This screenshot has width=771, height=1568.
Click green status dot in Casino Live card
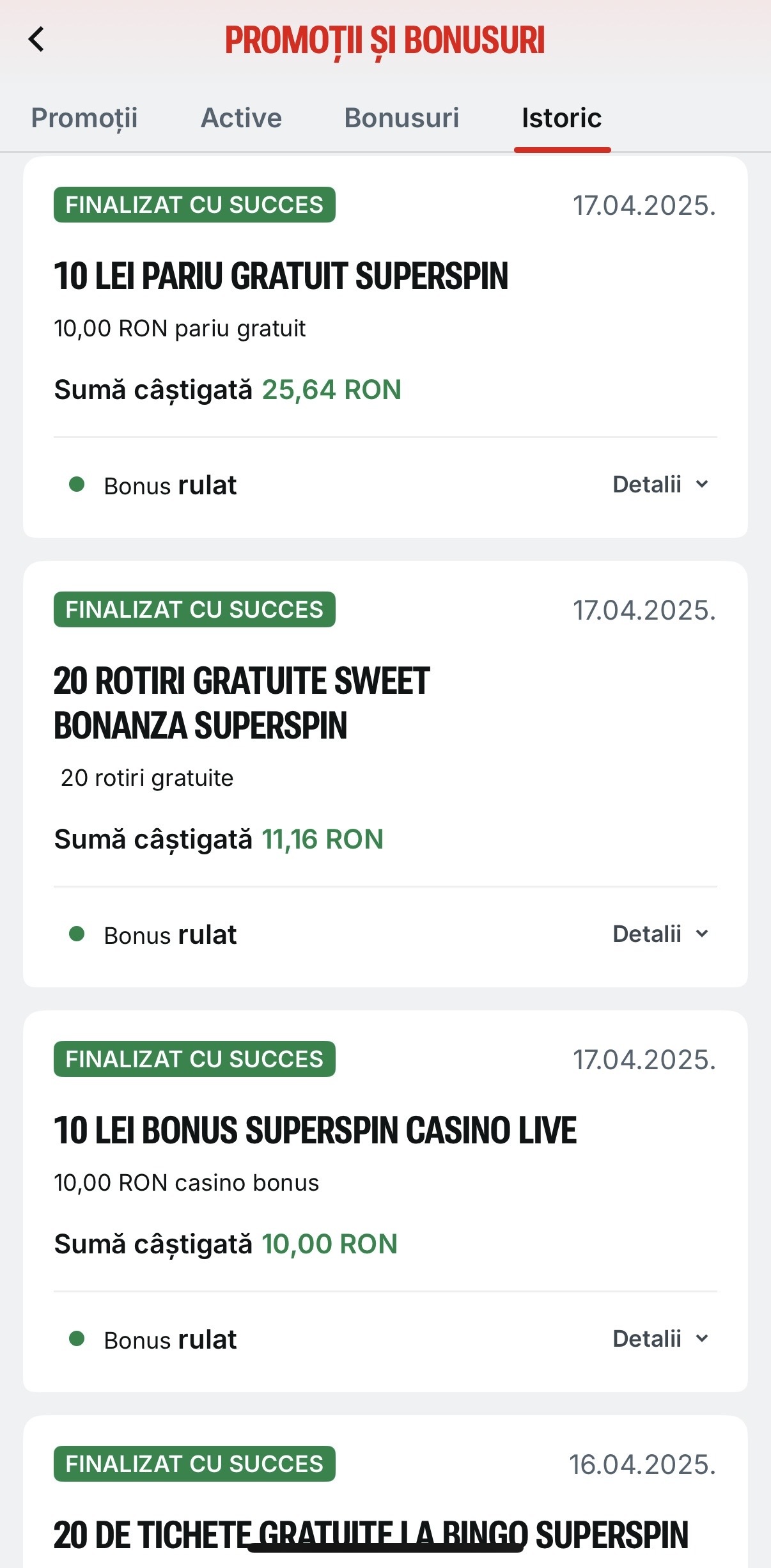click(x=77, y=1339)
